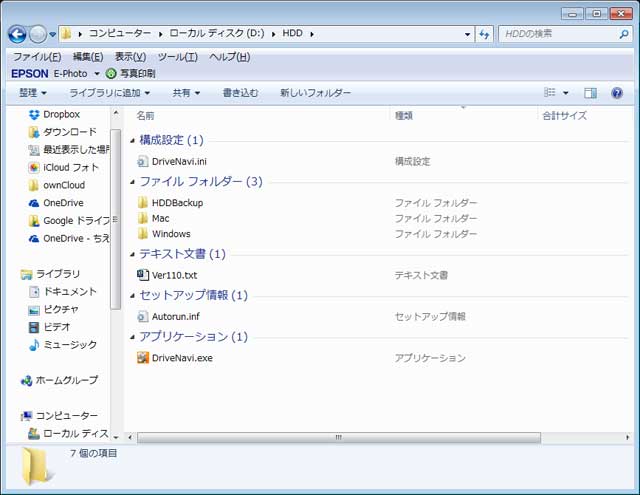
Task: Select the Ver110.txt text file icon
Action: point(143,275)
